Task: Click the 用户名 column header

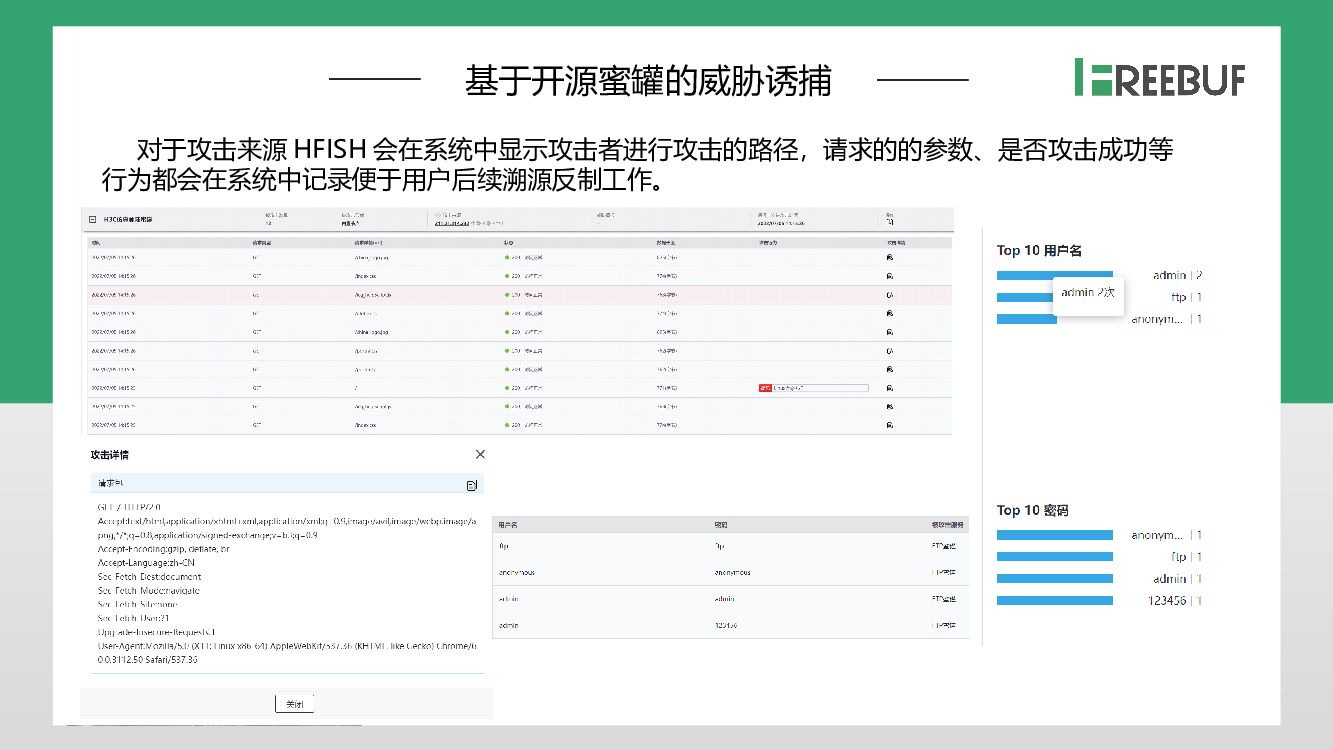Action: (508, 525)
